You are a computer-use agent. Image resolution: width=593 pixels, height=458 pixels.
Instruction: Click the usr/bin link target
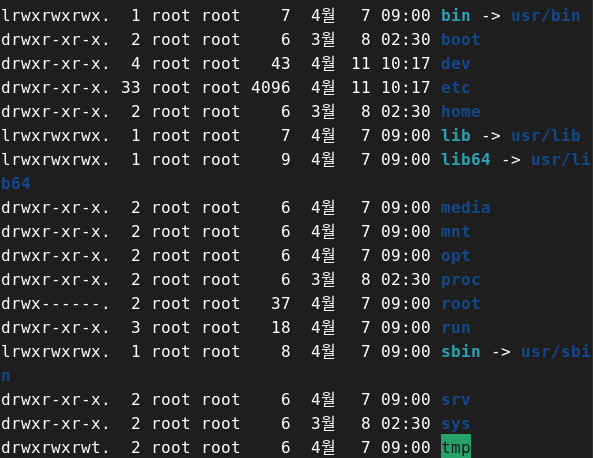click(x=545, y=16)
